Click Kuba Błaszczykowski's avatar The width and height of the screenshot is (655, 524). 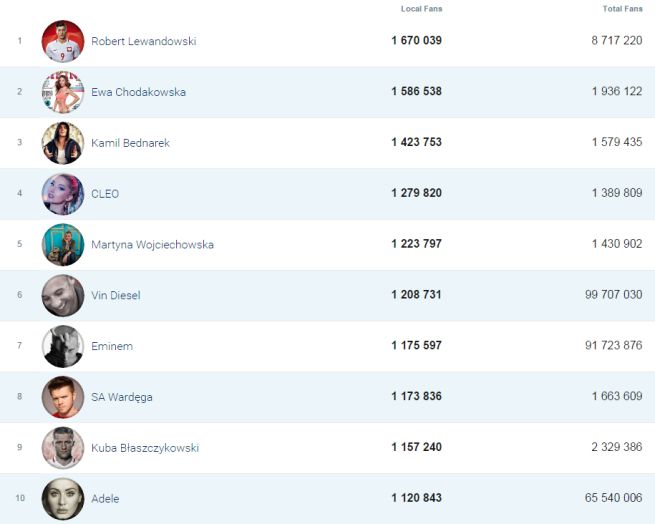pos(63,448)
